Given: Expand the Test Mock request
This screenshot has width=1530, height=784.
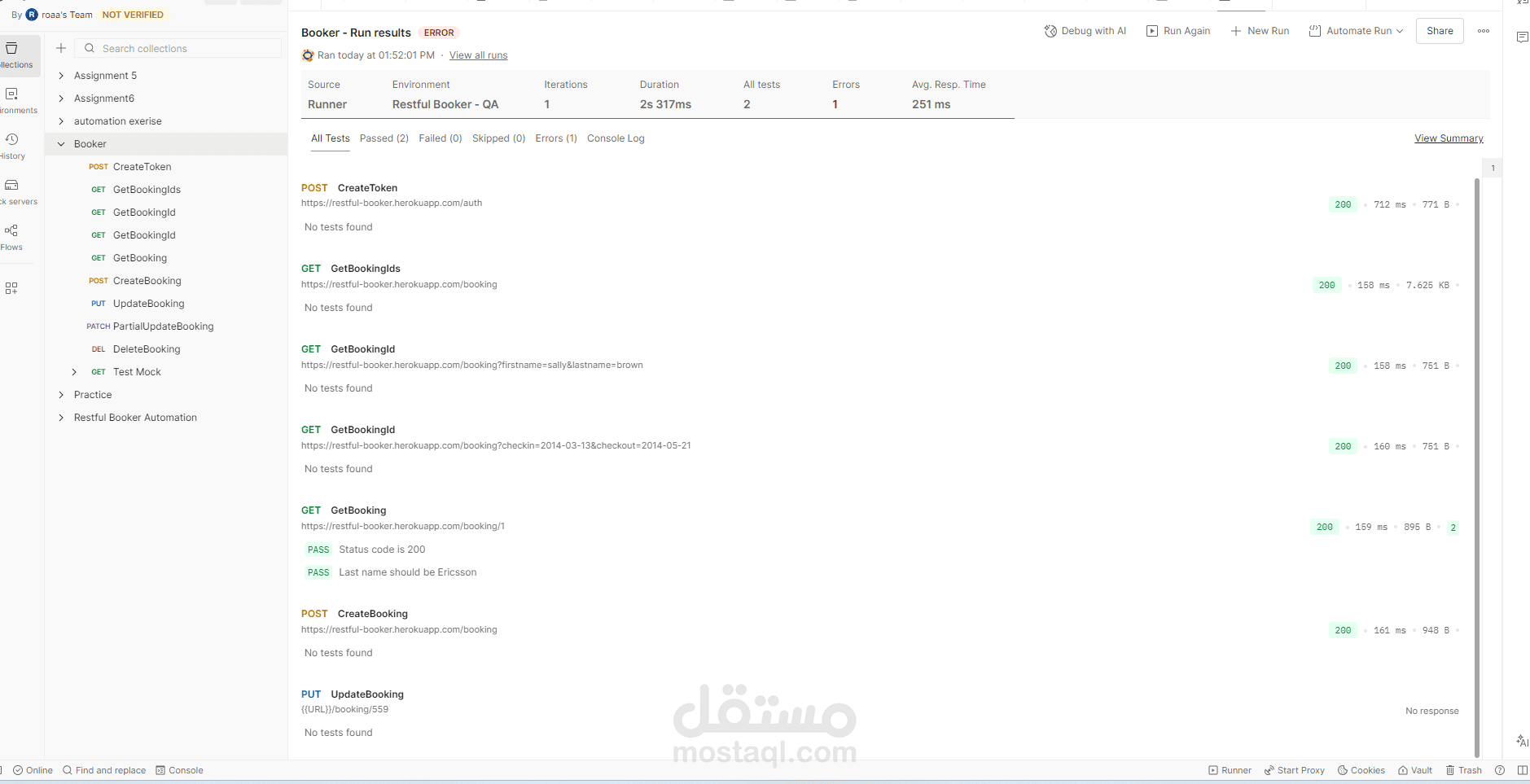Looking at the screenshot, I should (x=74, y=372).
